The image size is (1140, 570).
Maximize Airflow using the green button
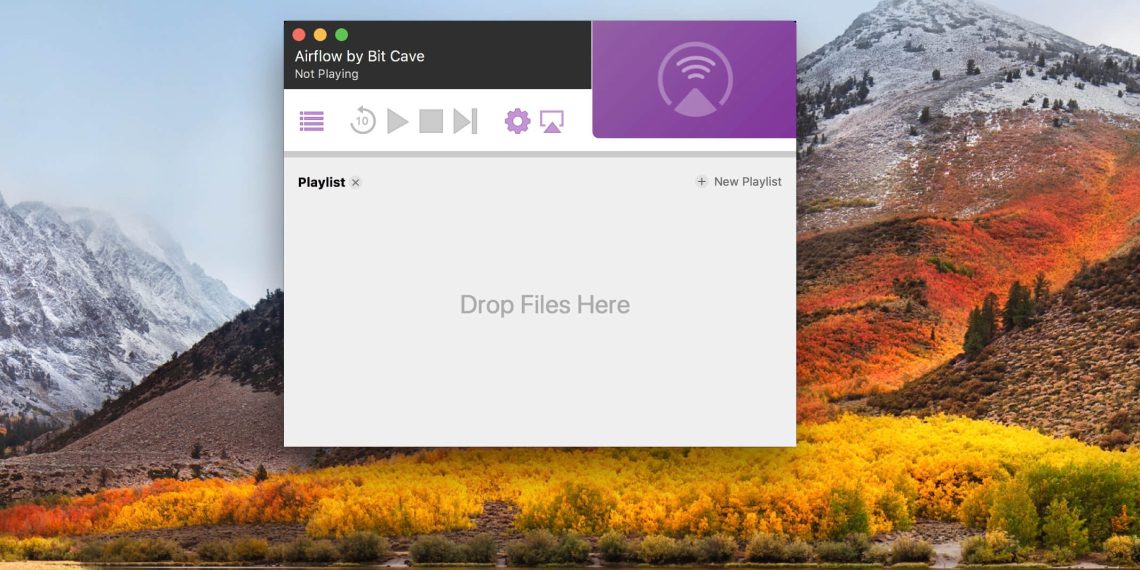click(341, 35)
